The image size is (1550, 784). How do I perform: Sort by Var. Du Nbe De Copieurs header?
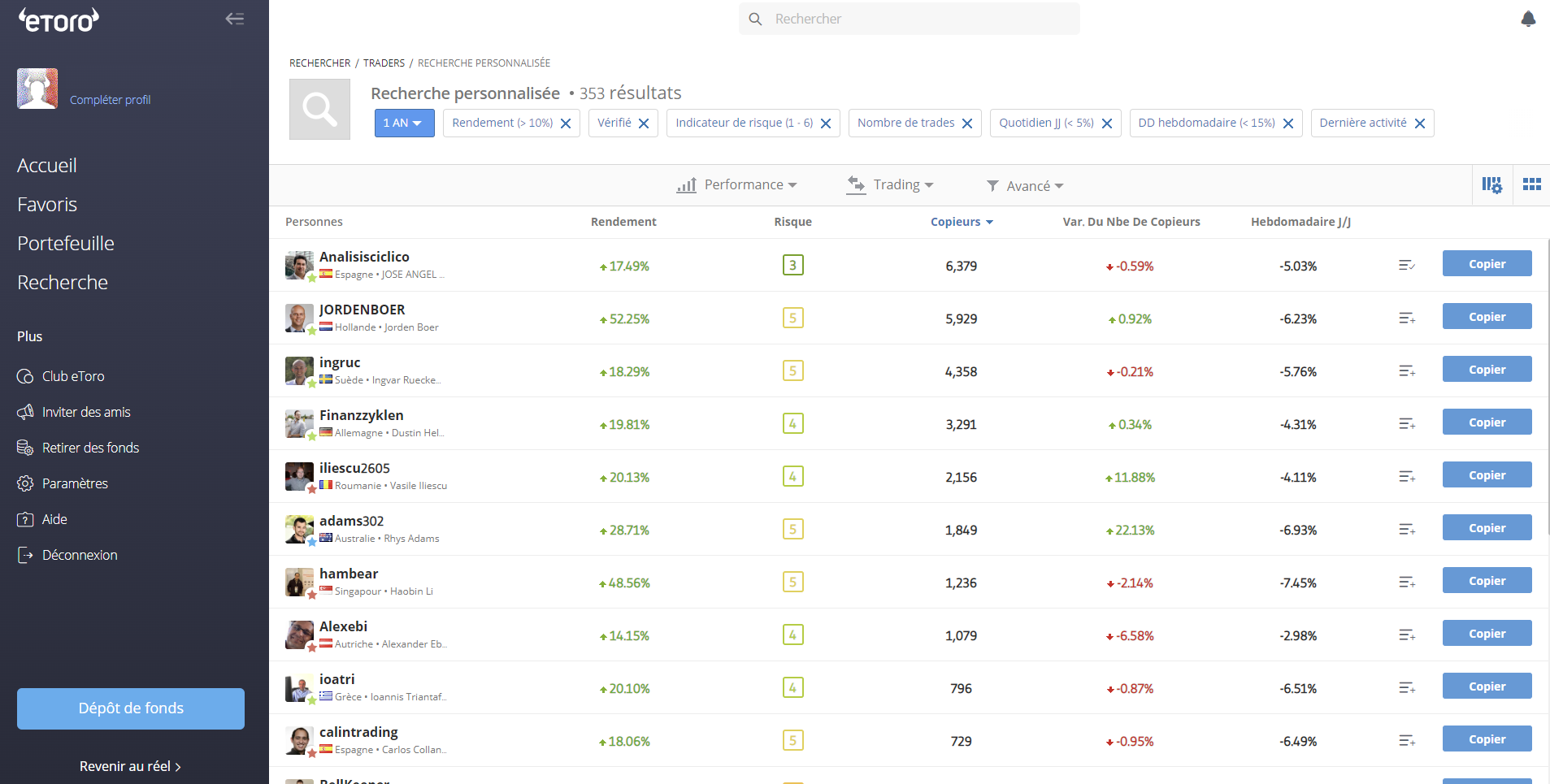coord(1131,222)
